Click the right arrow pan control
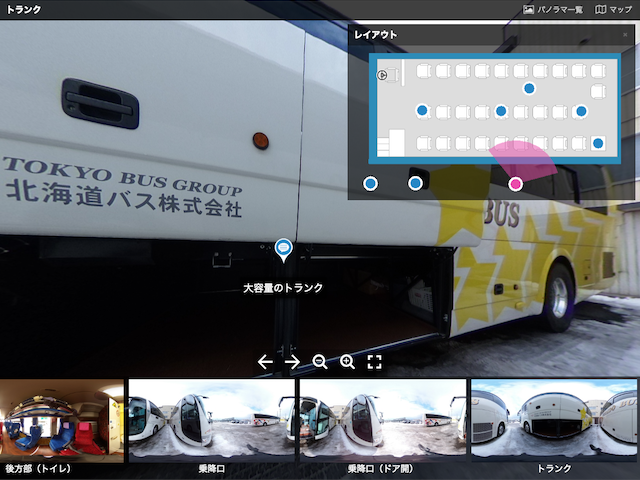The height and width of the screenshot is (480, 640). tap(292, 362)
